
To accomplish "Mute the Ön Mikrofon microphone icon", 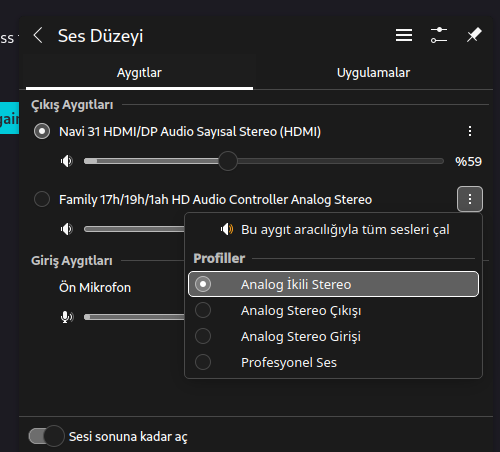I will 67,317.
